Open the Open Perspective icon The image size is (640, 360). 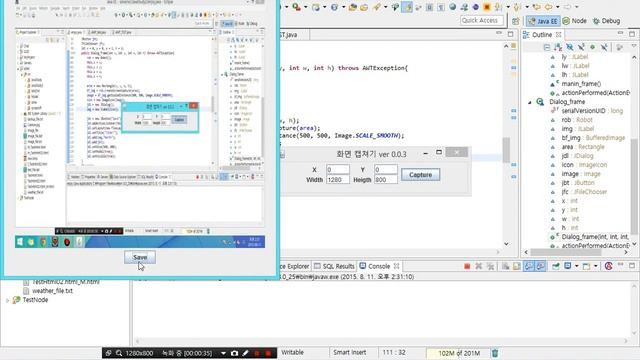516,21
